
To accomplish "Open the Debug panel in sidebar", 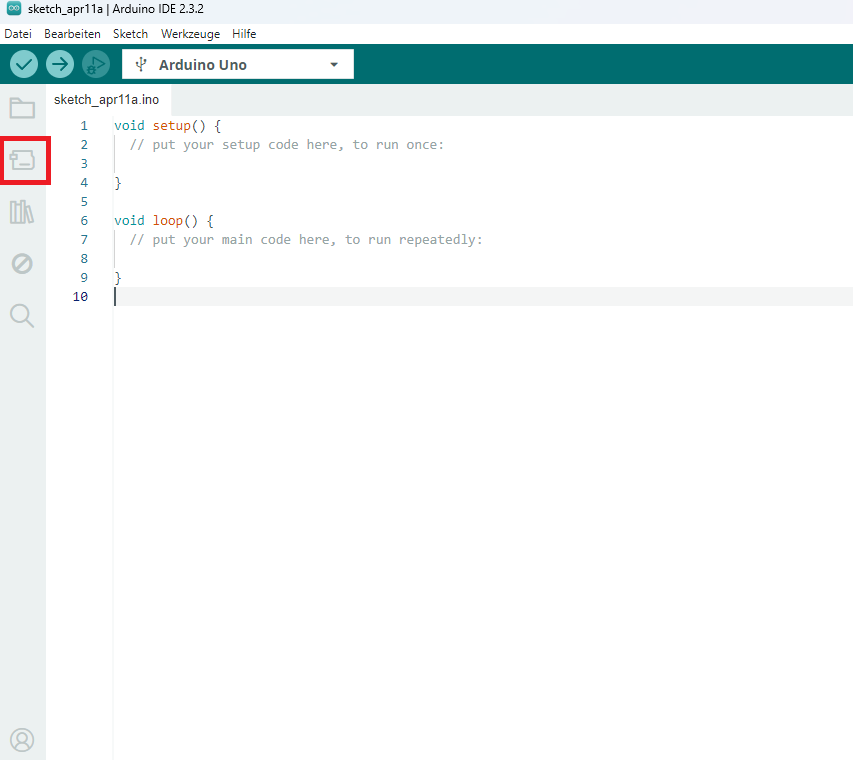I will 22,264.
